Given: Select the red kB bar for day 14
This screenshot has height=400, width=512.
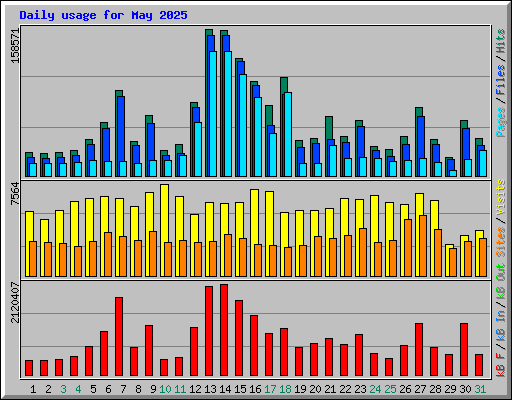Looking at the screenshot, I should coord(224,330).
